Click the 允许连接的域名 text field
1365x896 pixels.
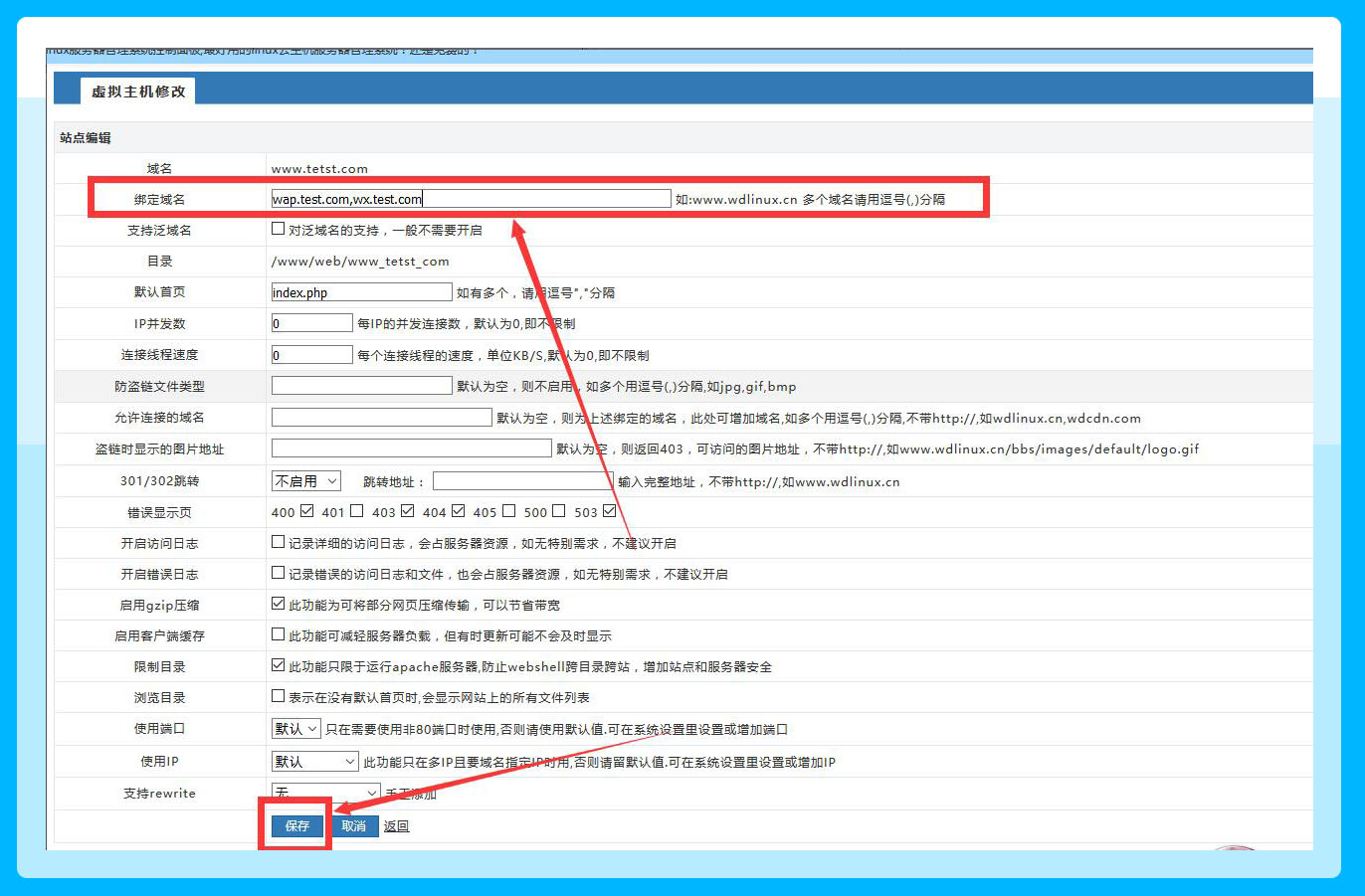coord(381,418)
